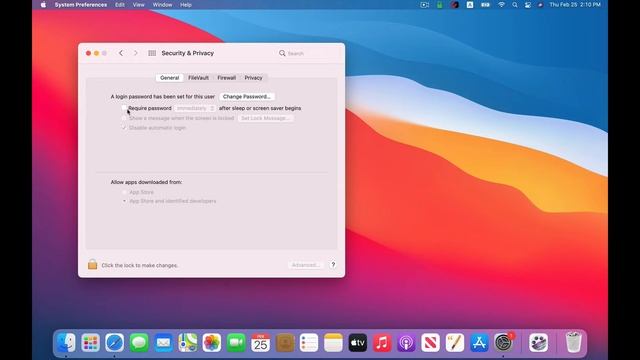Launch FaceTime from the Dock

point(236,342)
